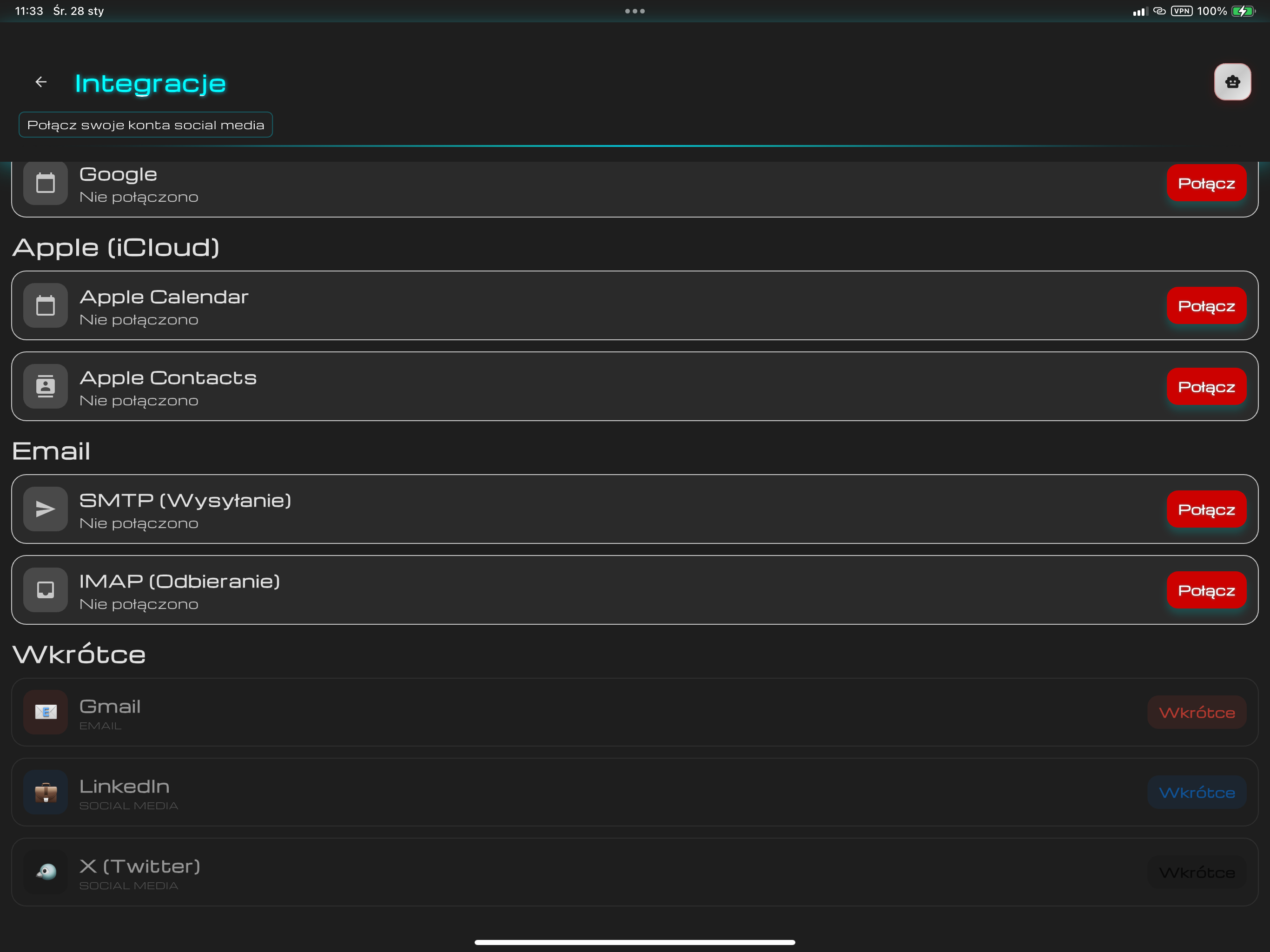Click the Integracje page title
Screen dimensions: 1270x952
point(151,83)
